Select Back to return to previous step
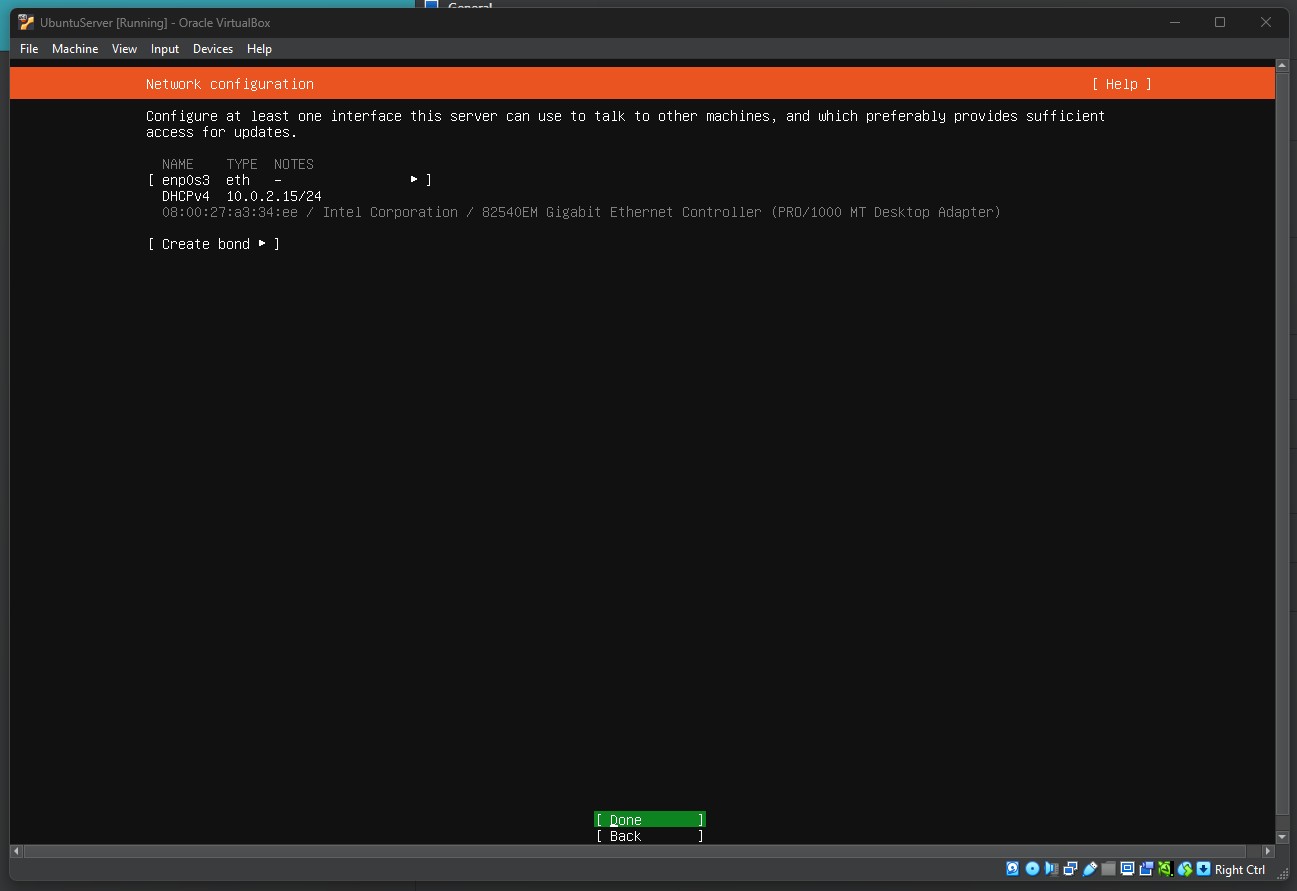 648,836
